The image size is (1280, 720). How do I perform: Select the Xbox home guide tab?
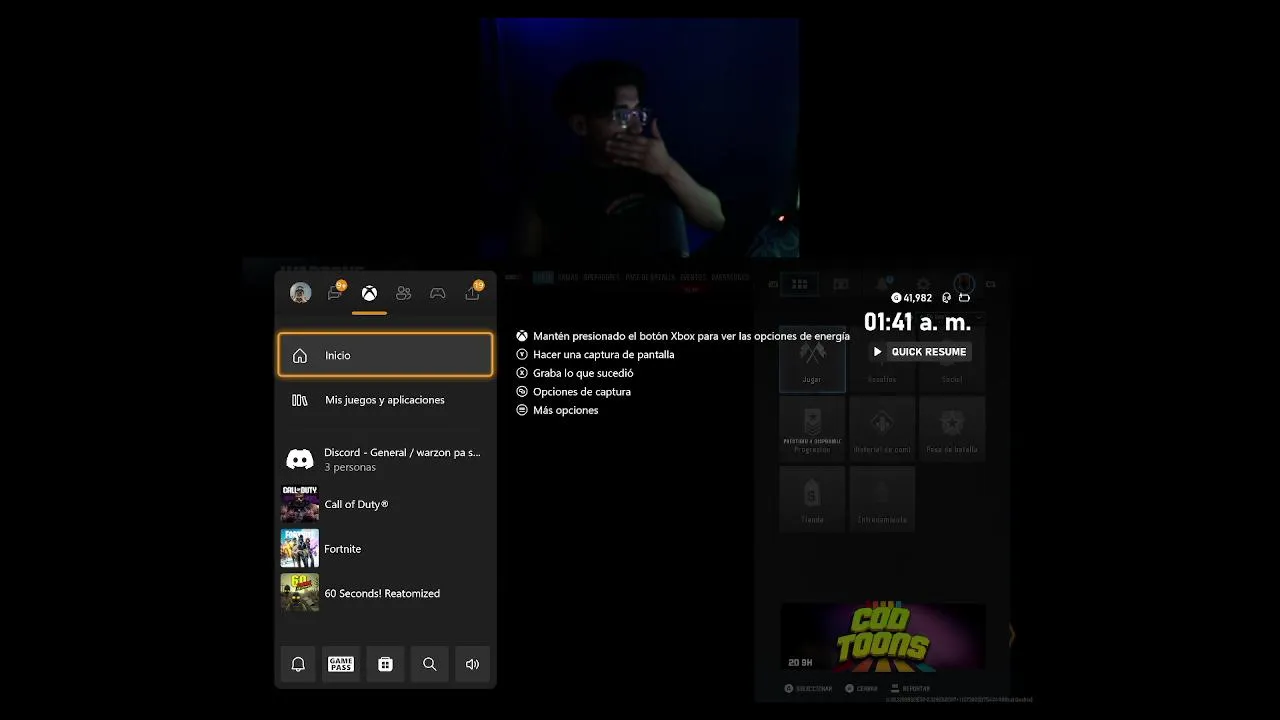click(x=369, y=293)
